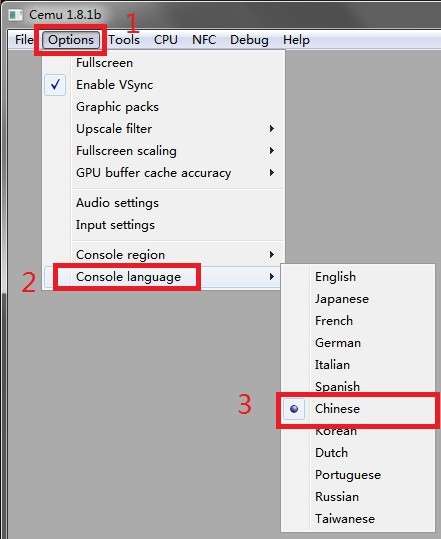
Task: Click the Cemu app icon in title bar
Action: coord(15,15)
